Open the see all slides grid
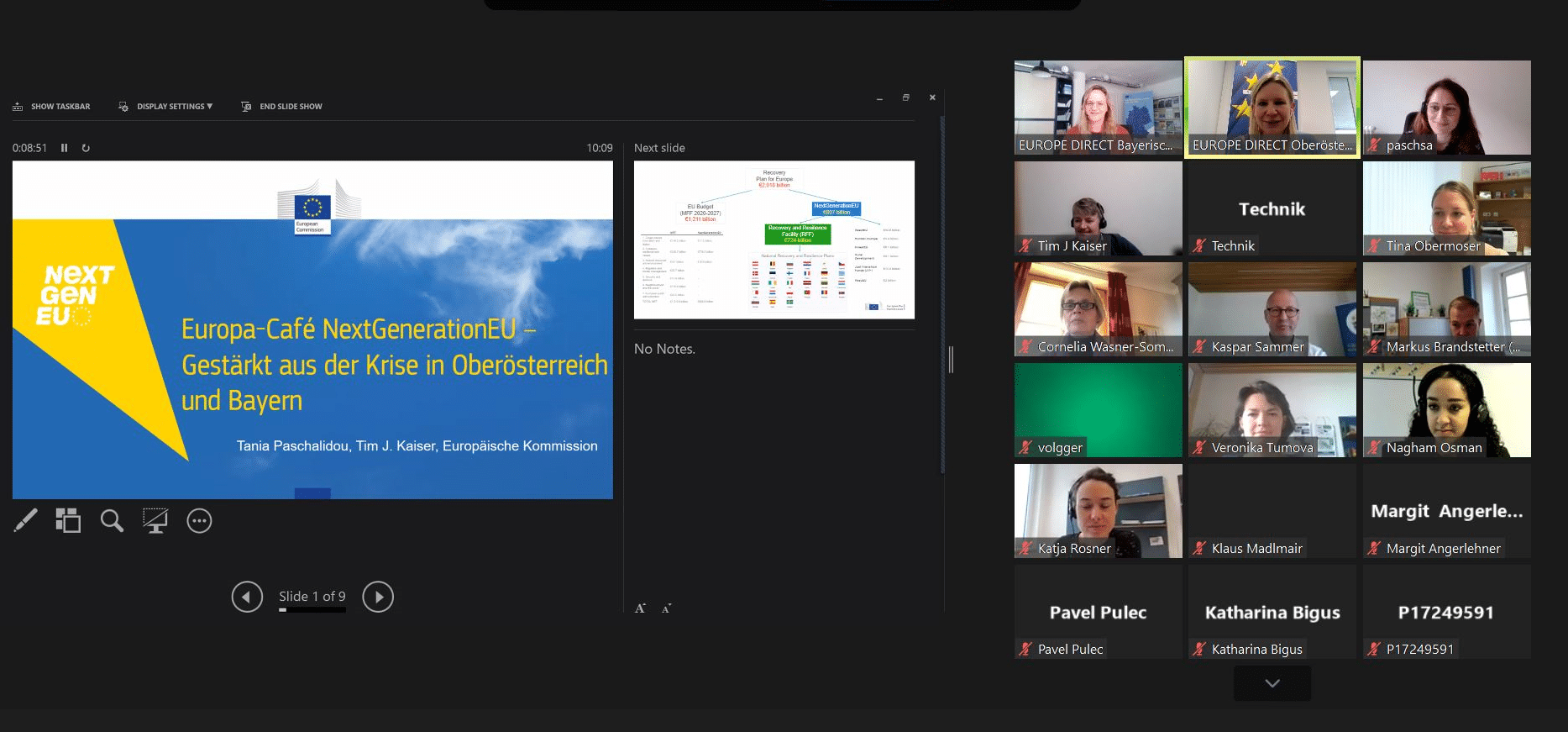Screen dimensions: 1568x732 (68, 521)
